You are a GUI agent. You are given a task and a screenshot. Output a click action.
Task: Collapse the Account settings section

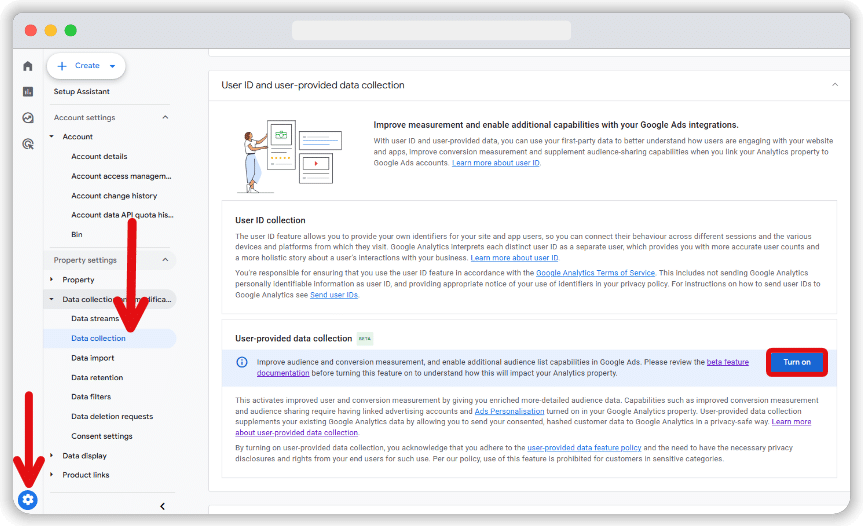click(x=165, y=117)
